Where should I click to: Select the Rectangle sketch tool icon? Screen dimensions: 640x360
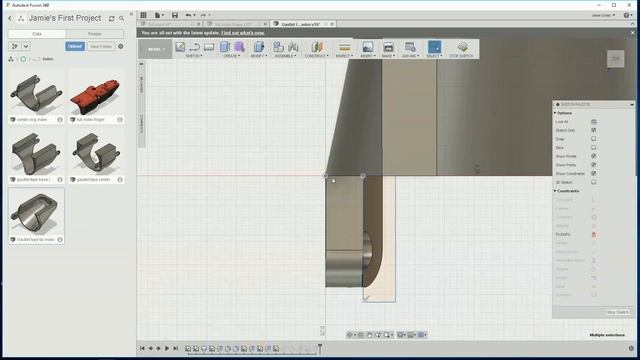(x=209, y=47)
